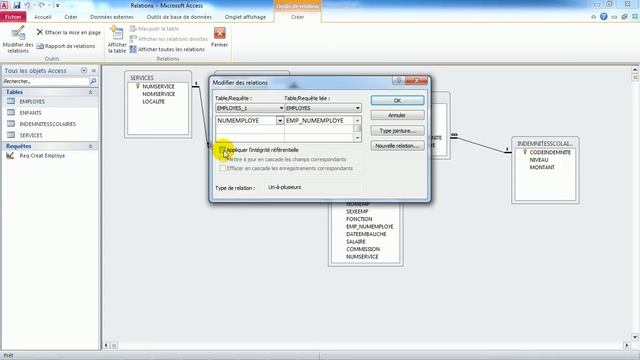Select NIVEAU field in INDEMNITESSCOLAI table
640x360 pixels.
pos(539,160)
